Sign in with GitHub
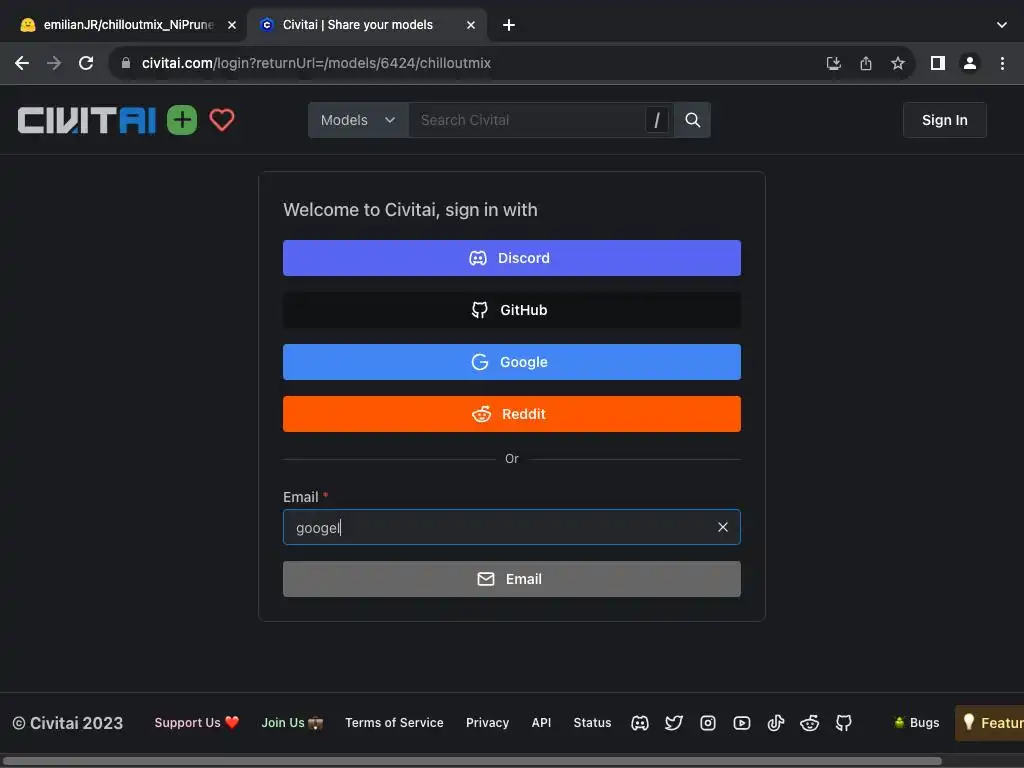The width and height of the screenshot is (1024, 768). point(512,310)
